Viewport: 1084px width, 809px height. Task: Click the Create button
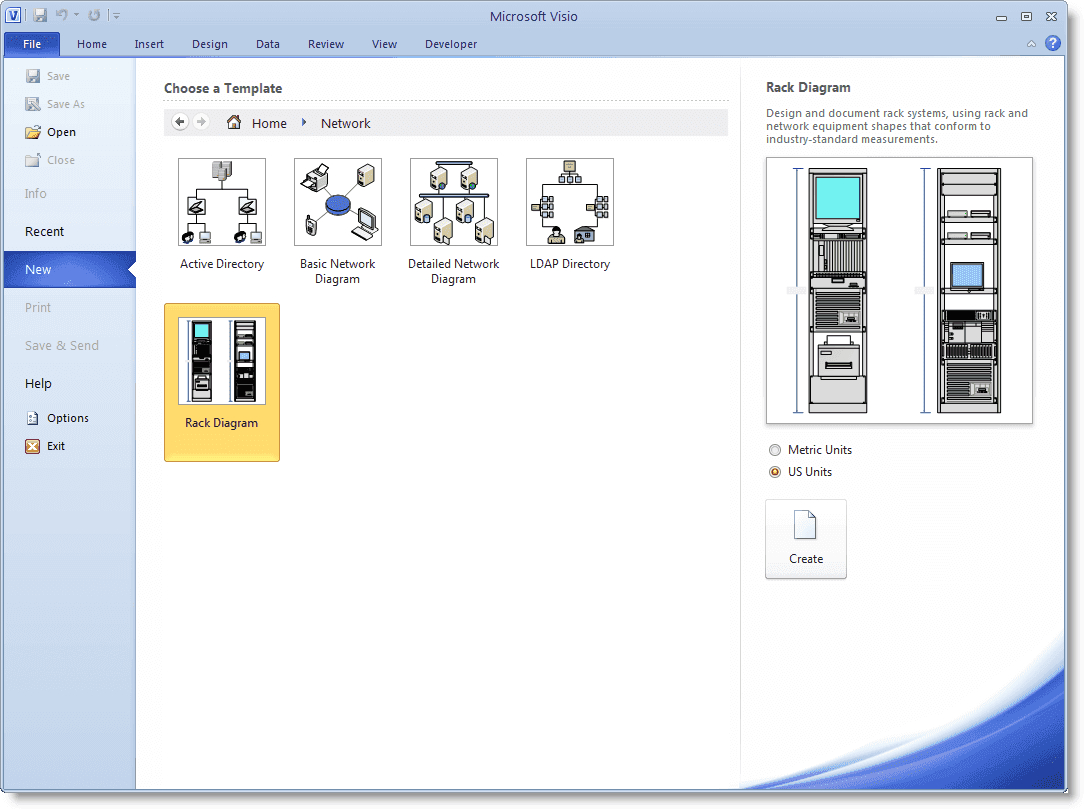tap(806, 539)
